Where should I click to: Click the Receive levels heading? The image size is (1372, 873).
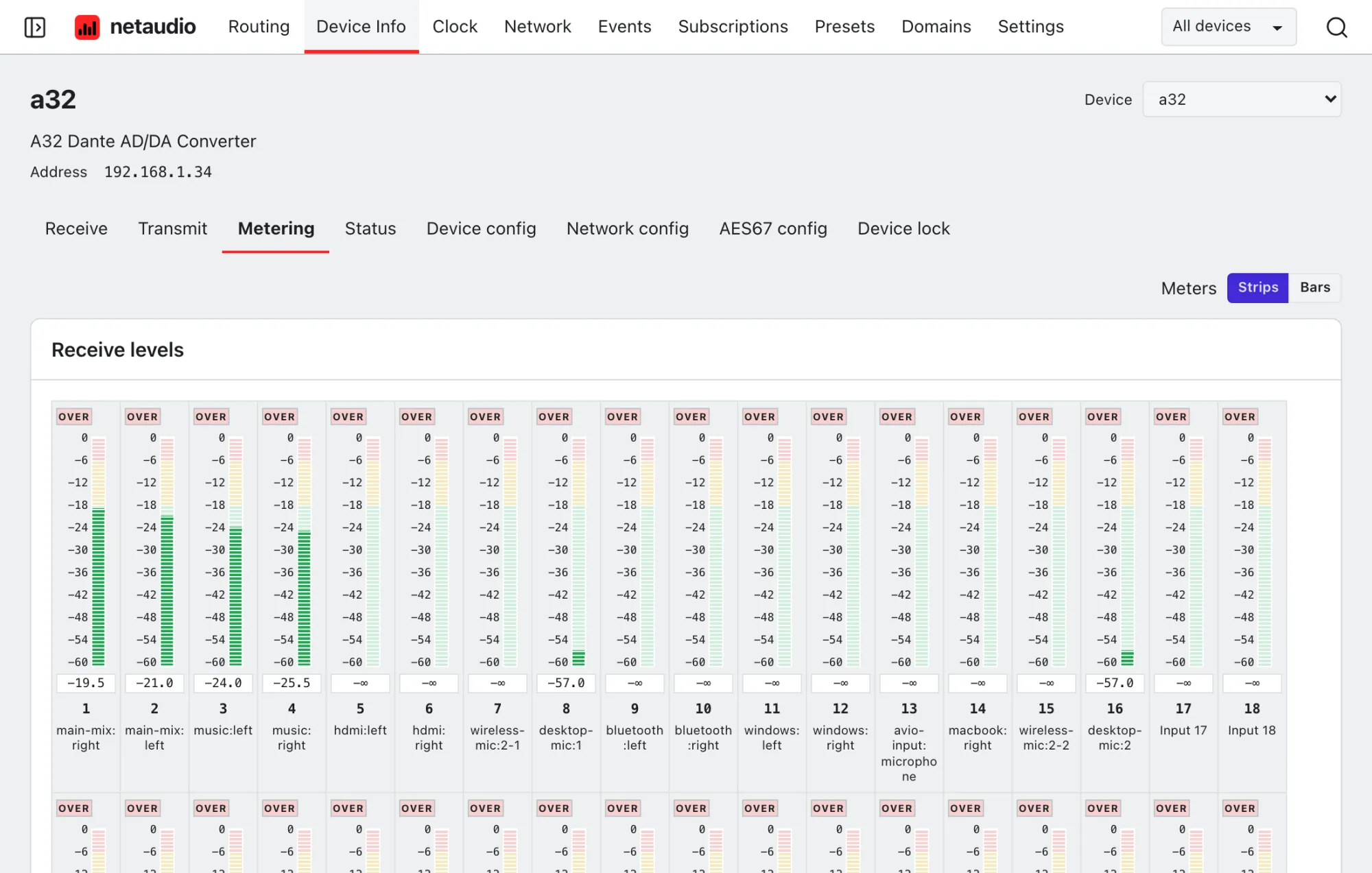coord(117,350)
